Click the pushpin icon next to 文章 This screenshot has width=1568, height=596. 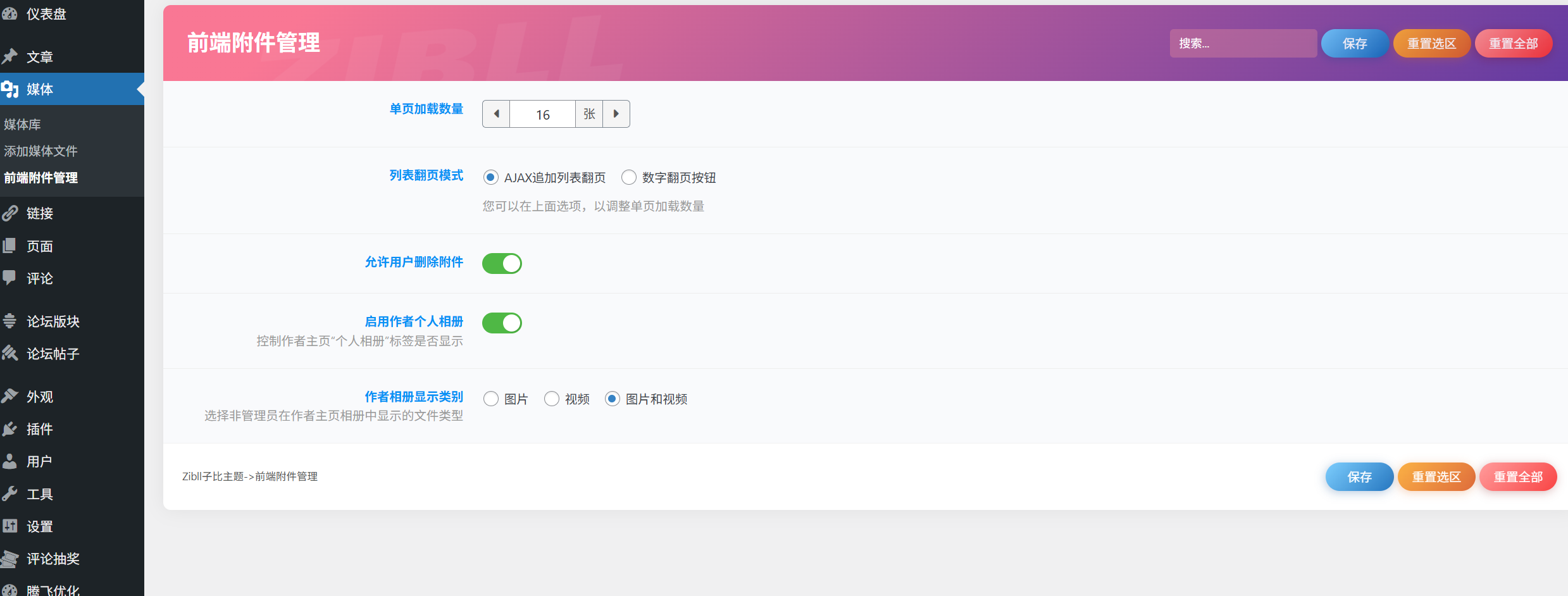pyautogui.click(x=9, y=56)
